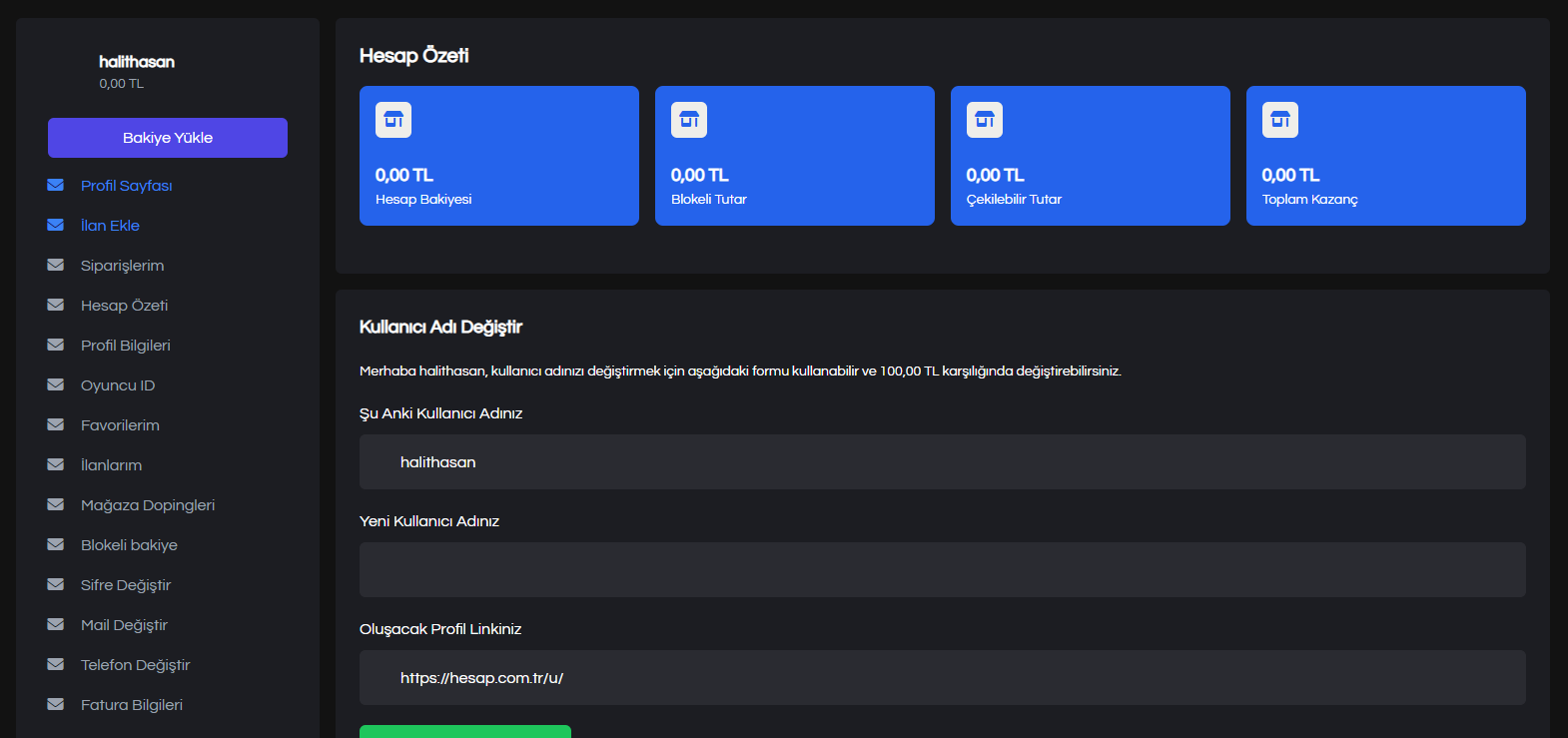Click the store icon on Çekilebilir Tutar card

coord(985,120)
